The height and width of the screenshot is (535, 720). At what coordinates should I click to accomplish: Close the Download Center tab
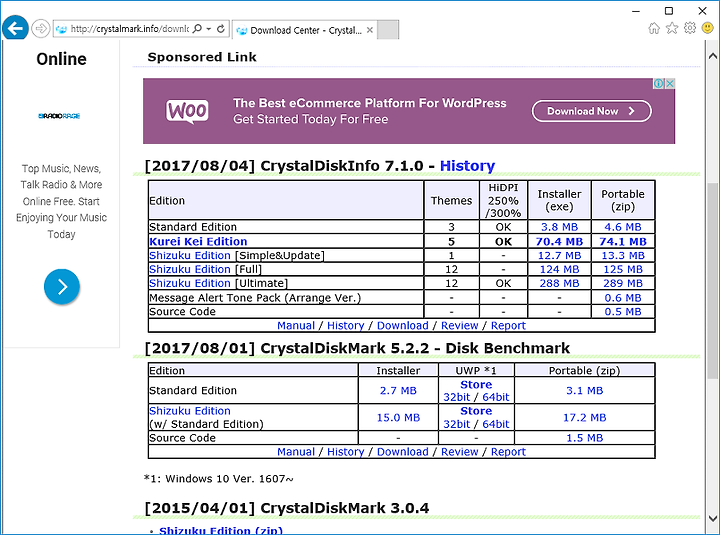point(370,30)
